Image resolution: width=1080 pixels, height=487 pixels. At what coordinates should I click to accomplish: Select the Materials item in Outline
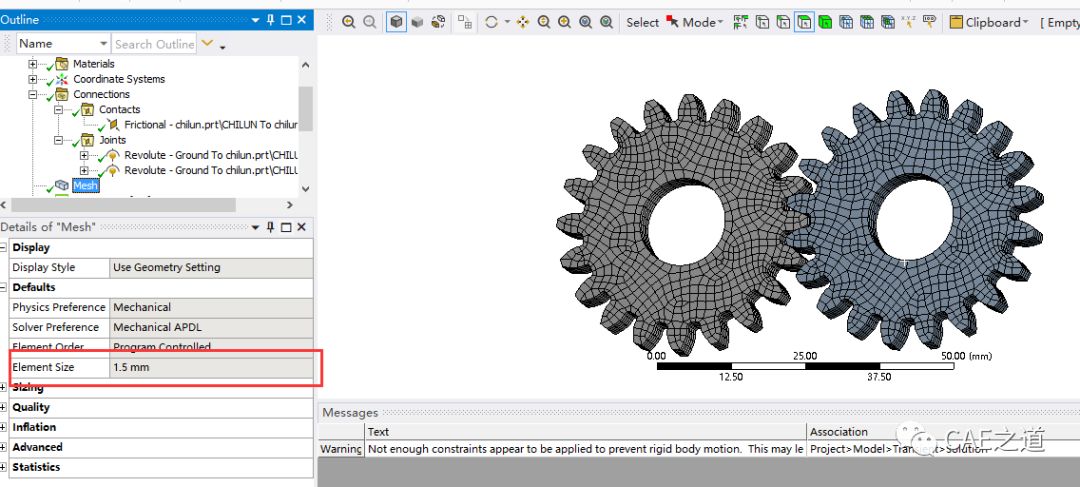pyautogui.click(x=94, y=63)
